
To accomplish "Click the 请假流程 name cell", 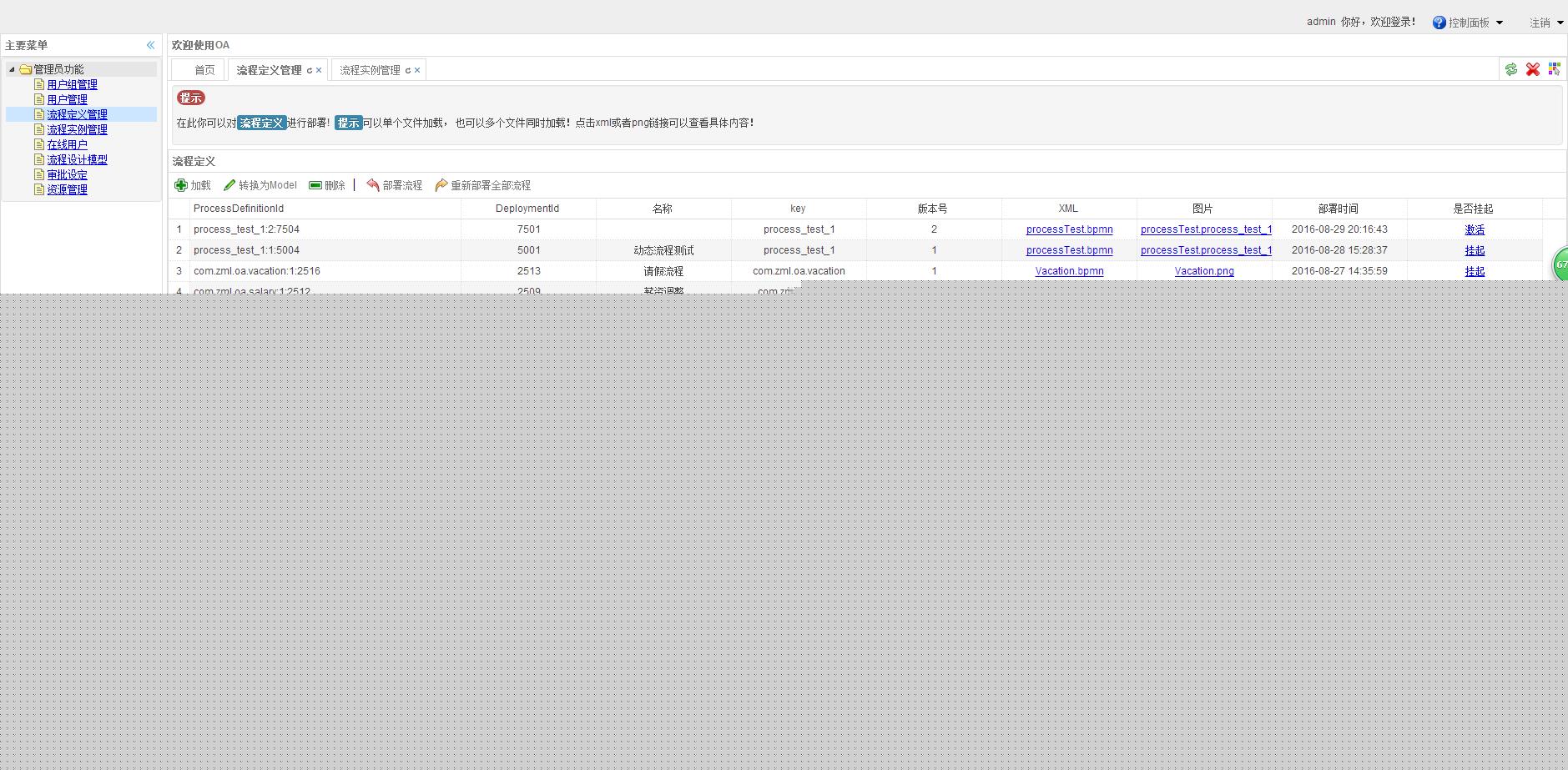I will pos(663,271).
